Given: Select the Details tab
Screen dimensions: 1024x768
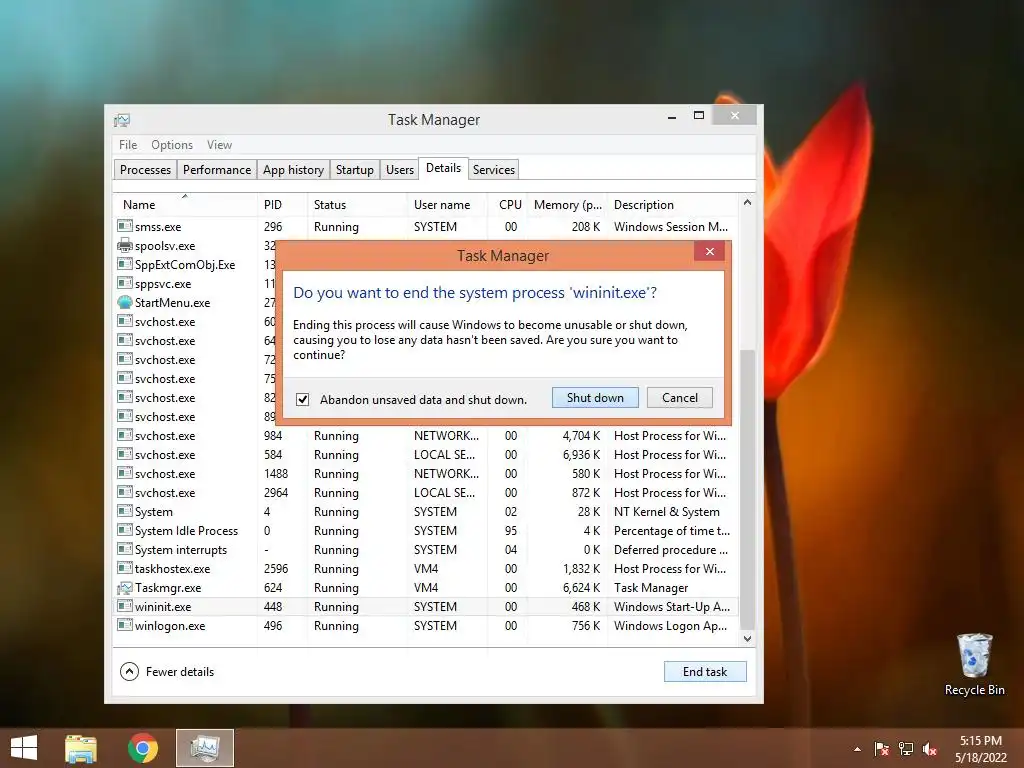Looking at the screenshot, I should [443, 168].
